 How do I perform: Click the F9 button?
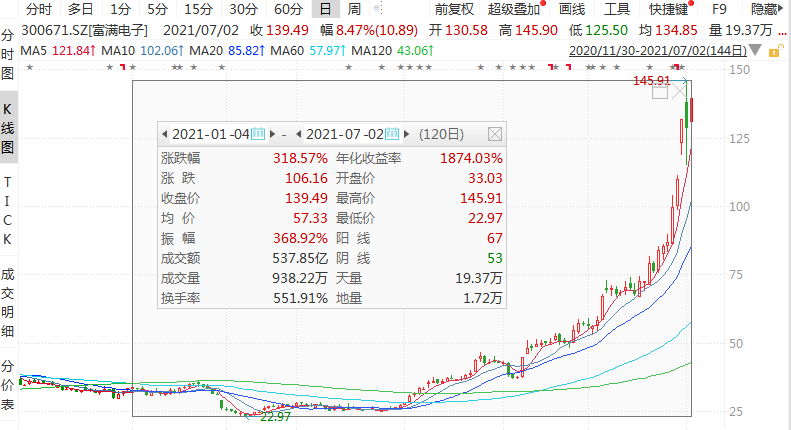point(719,9)
